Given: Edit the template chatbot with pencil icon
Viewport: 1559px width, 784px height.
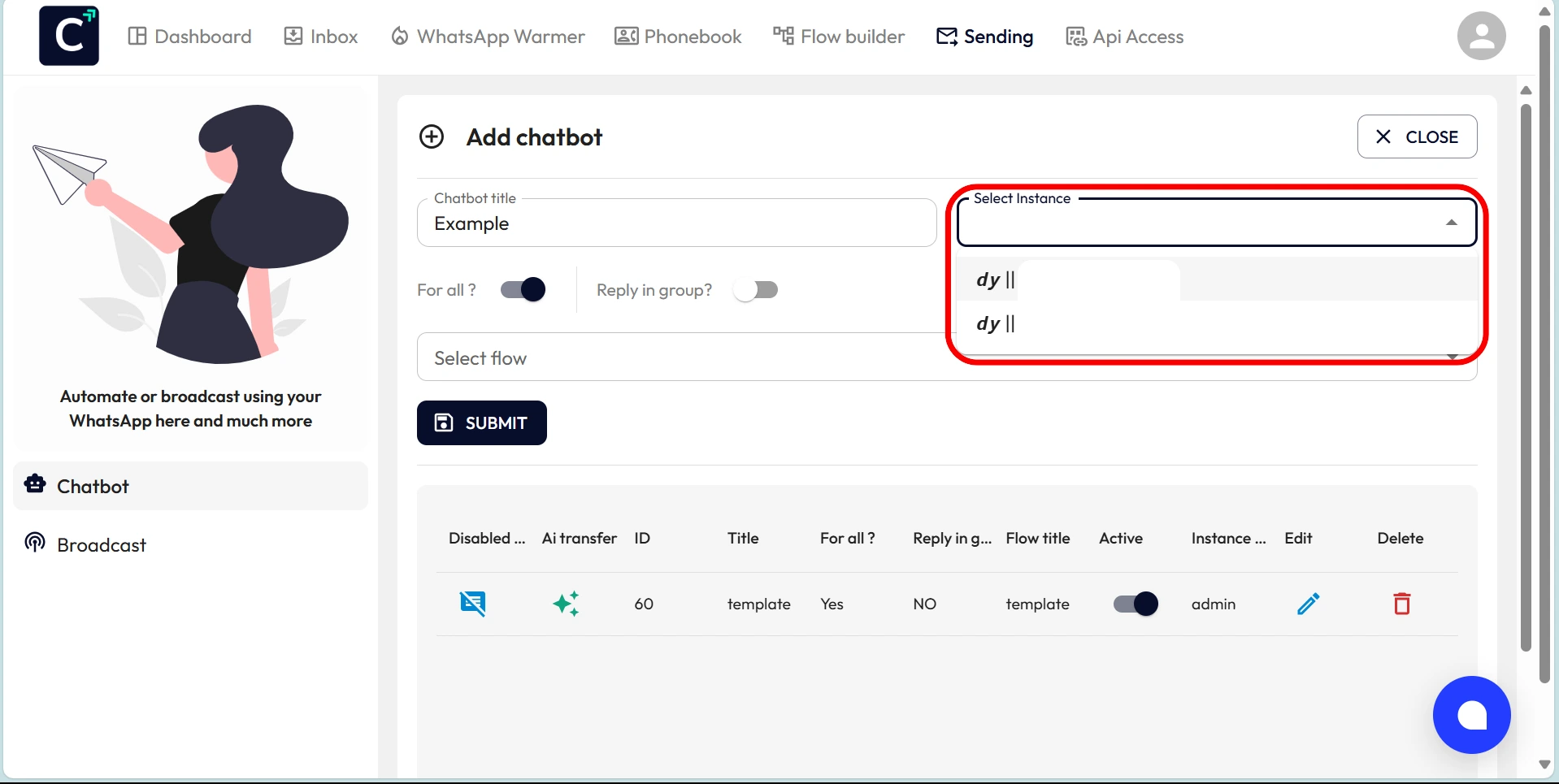Looking at the screenshot, I should tap(1308, 604).
